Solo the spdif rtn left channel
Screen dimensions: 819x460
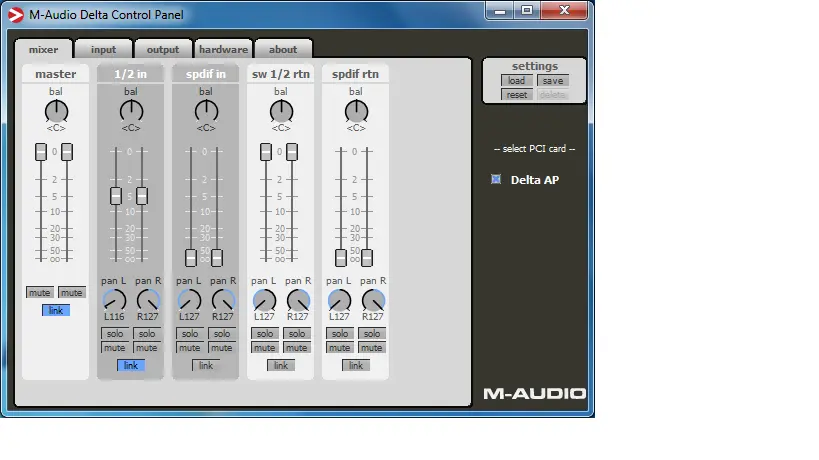[340, 334]
